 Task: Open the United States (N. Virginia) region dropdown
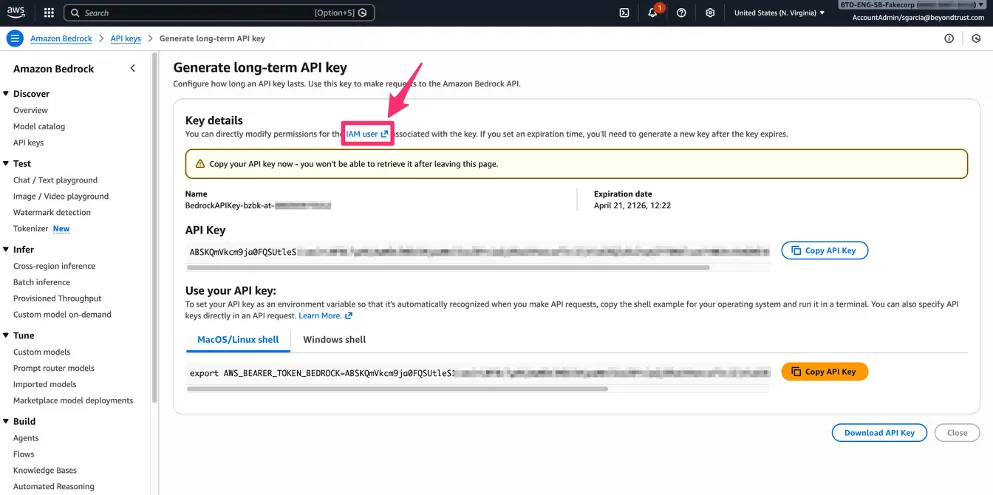[x=779, y=13]
